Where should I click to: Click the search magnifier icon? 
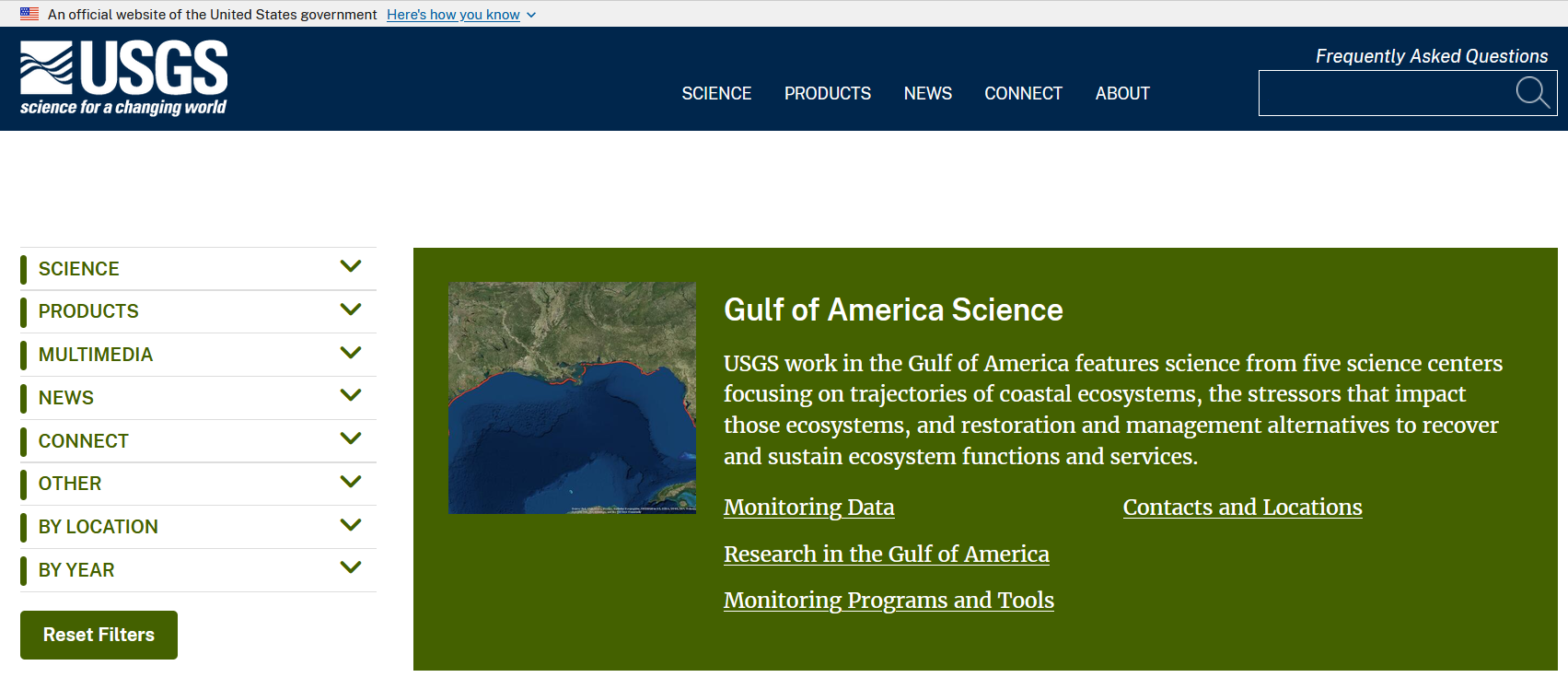click(x=1533, y=92)
